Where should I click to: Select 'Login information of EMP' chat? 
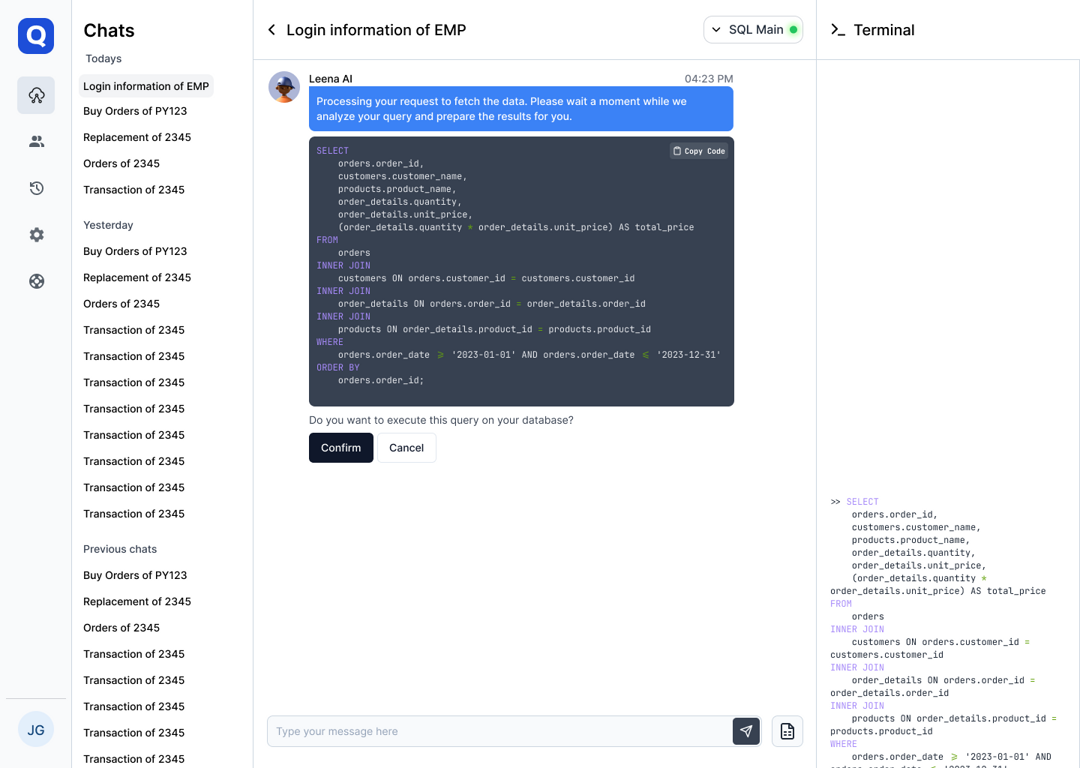(146, 86)
